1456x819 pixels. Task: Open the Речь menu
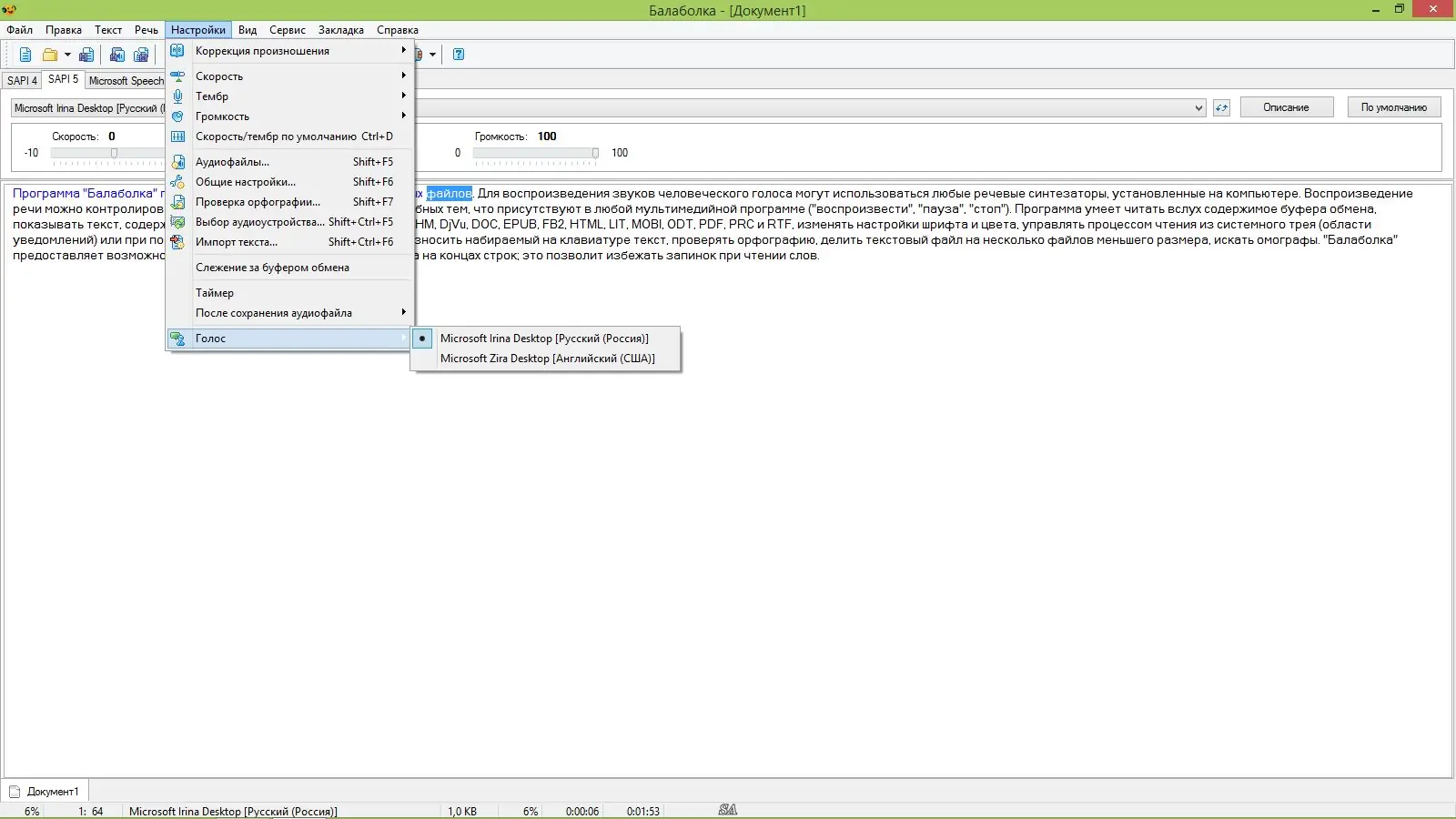coord(147,30)
